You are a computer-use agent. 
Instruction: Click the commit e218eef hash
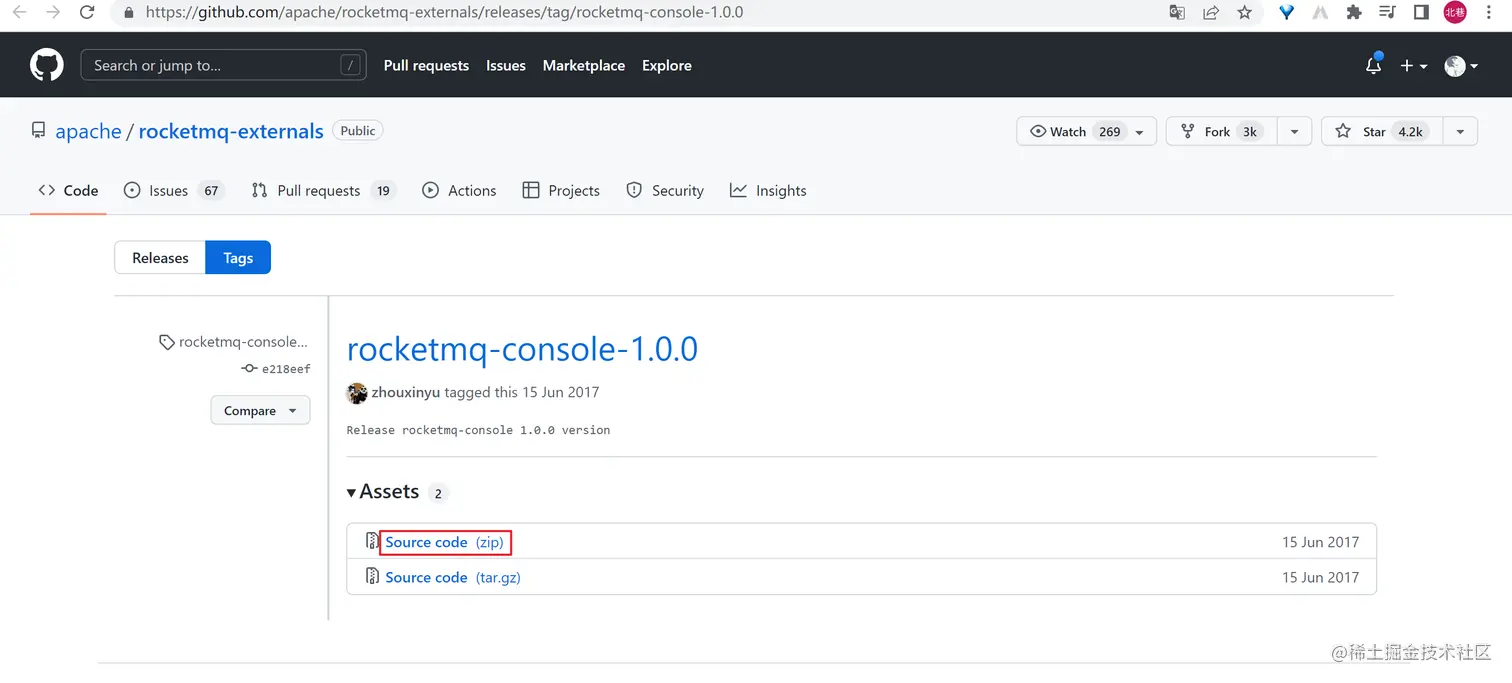(x=286, y=369)
